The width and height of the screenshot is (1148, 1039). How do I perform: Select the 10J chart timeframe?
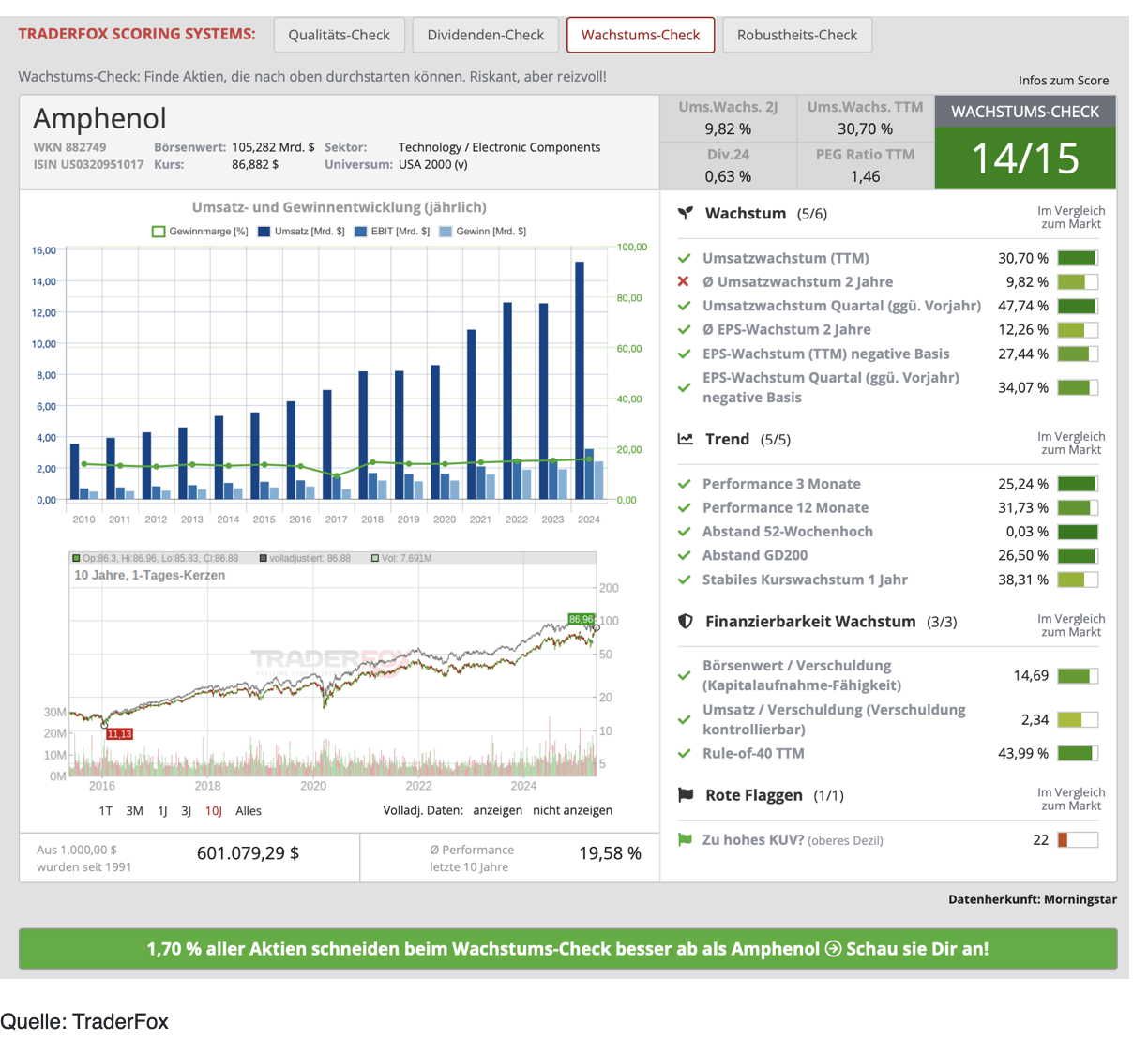[214, 810]
